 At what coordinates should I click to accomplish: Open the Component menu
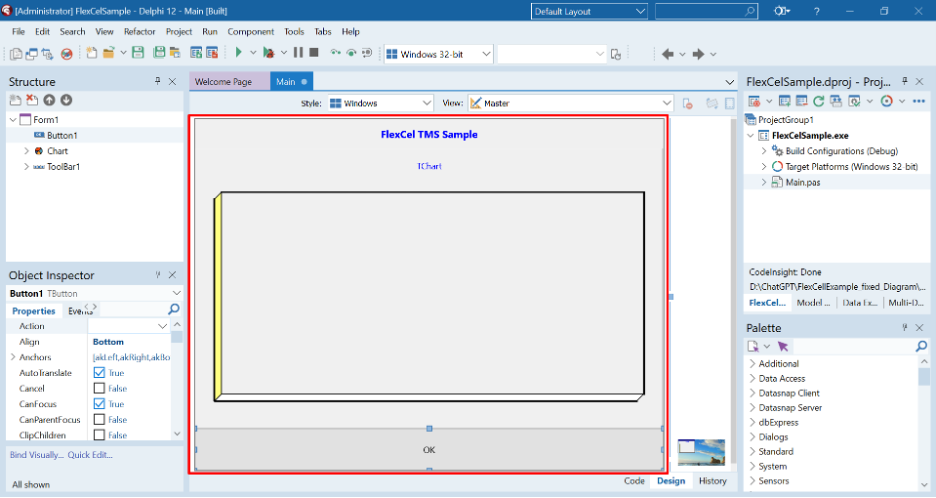click(251, 32)
